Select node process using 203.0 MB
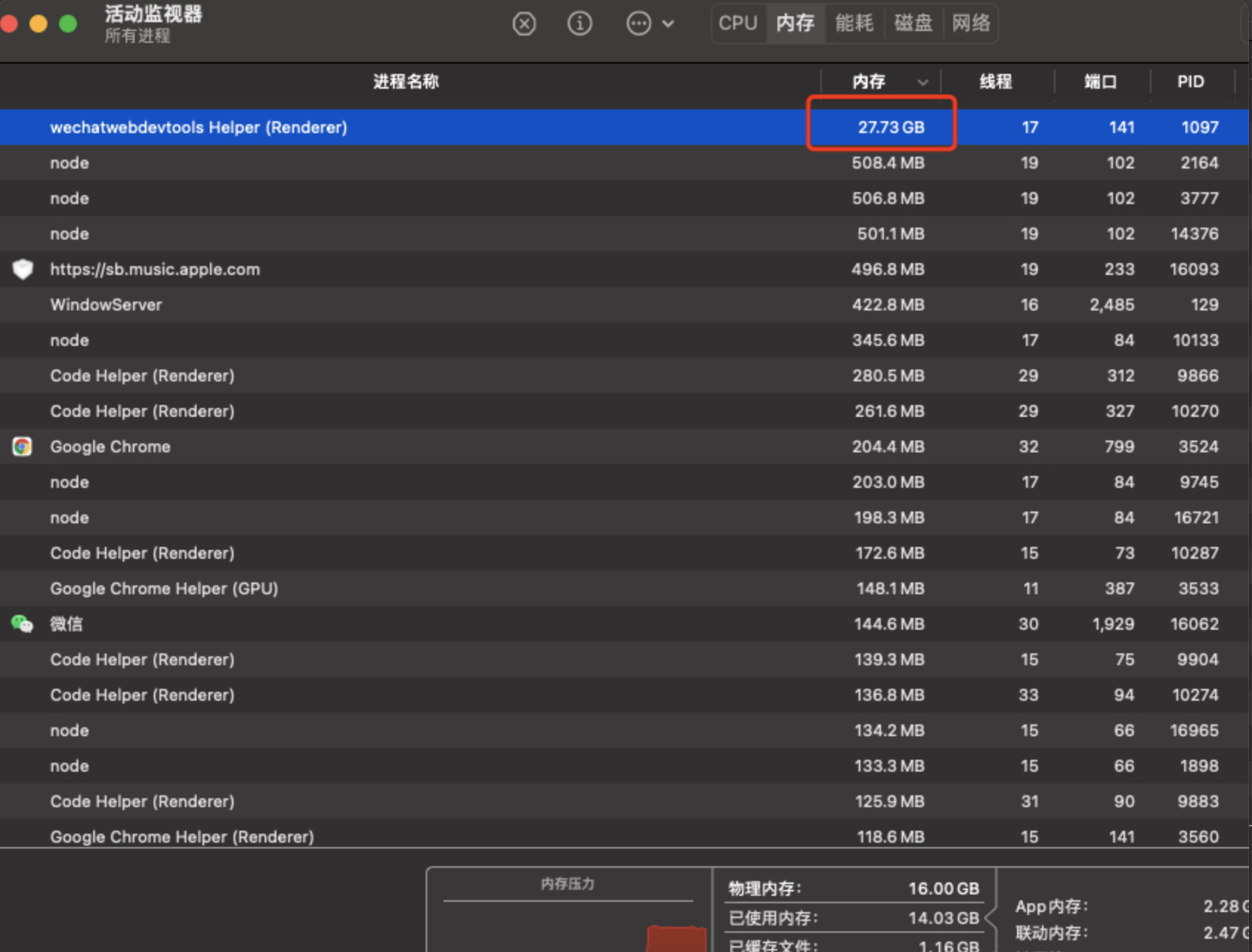Image resolution: width=1252 pixels, height=952 pixels. click(x=625, y=482)
